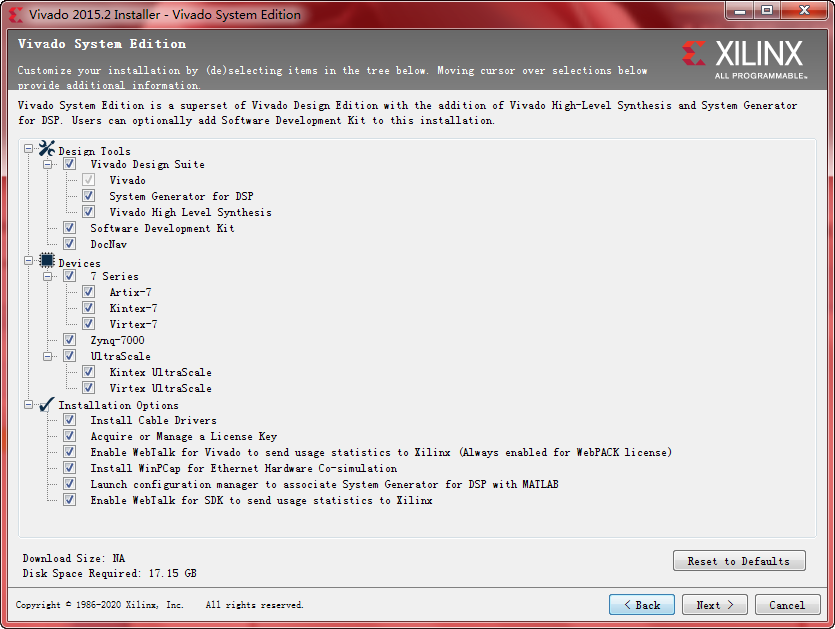The height and width of the screenshot is (629, 835).
Task: Click the Back button
Action: 642,605
